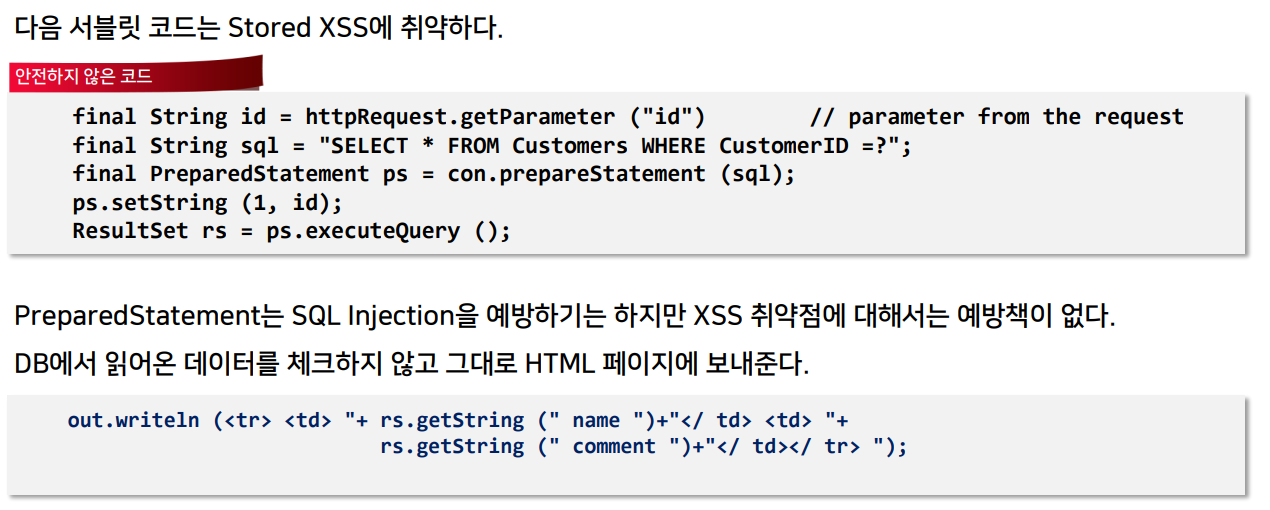This screenshot has width=1270, height=510.
Task: Click the rs.getString (" comment ") expression
Action: coord(529,446)
